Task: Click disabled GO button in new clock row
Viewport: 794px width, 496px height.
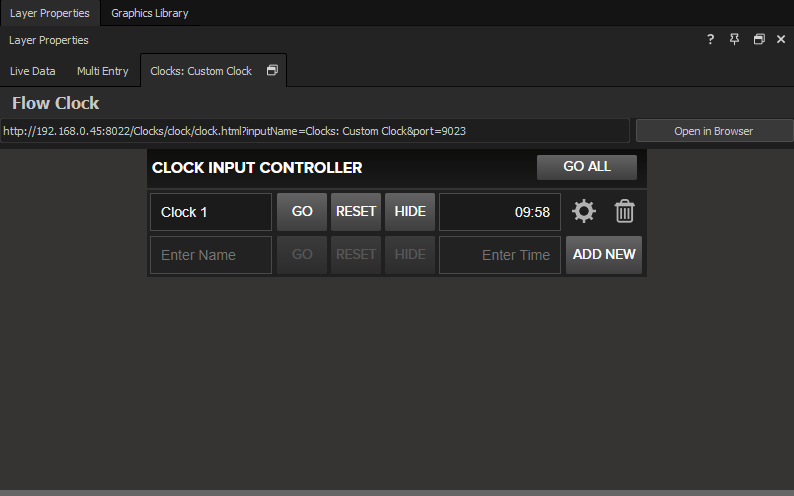Action: [302, 255]
